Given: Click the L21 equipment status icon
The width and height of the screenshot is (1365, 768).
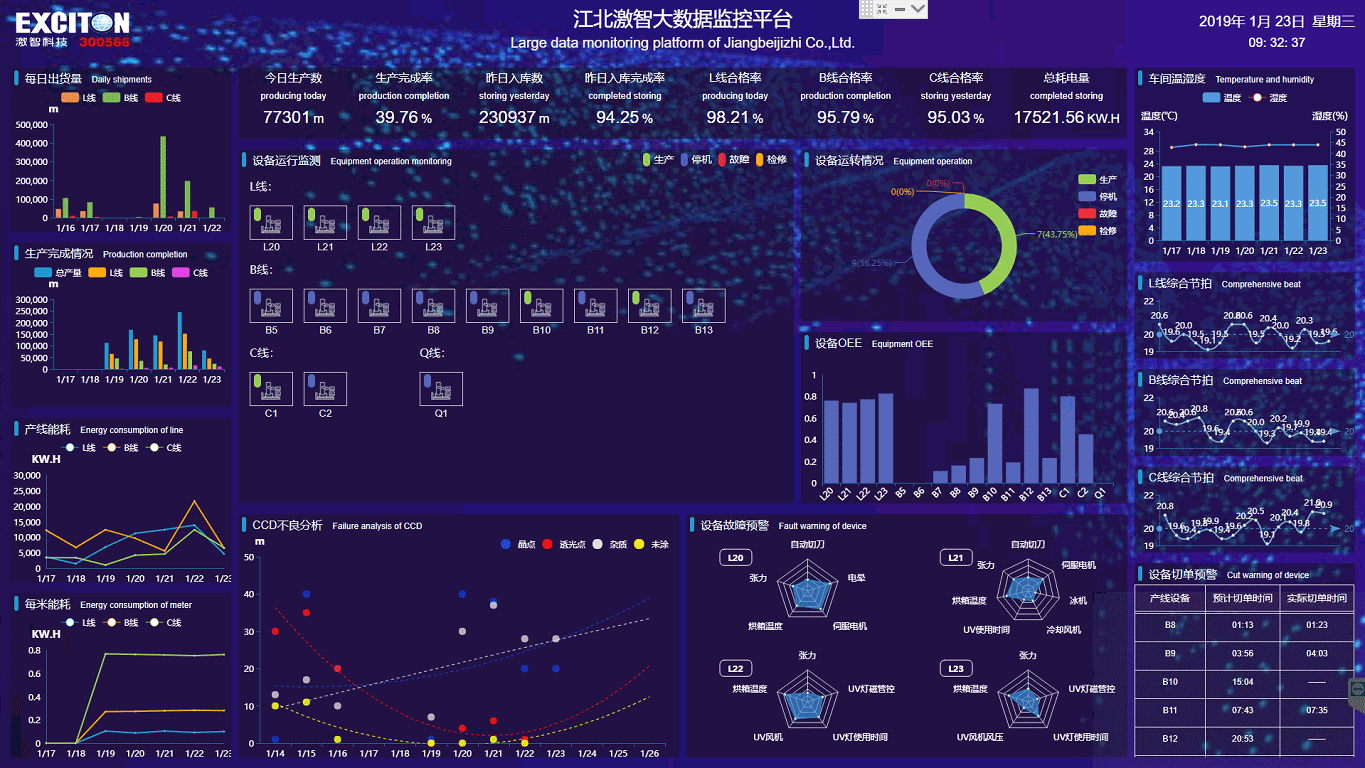Looking at the screenshot, I should 325,222.
